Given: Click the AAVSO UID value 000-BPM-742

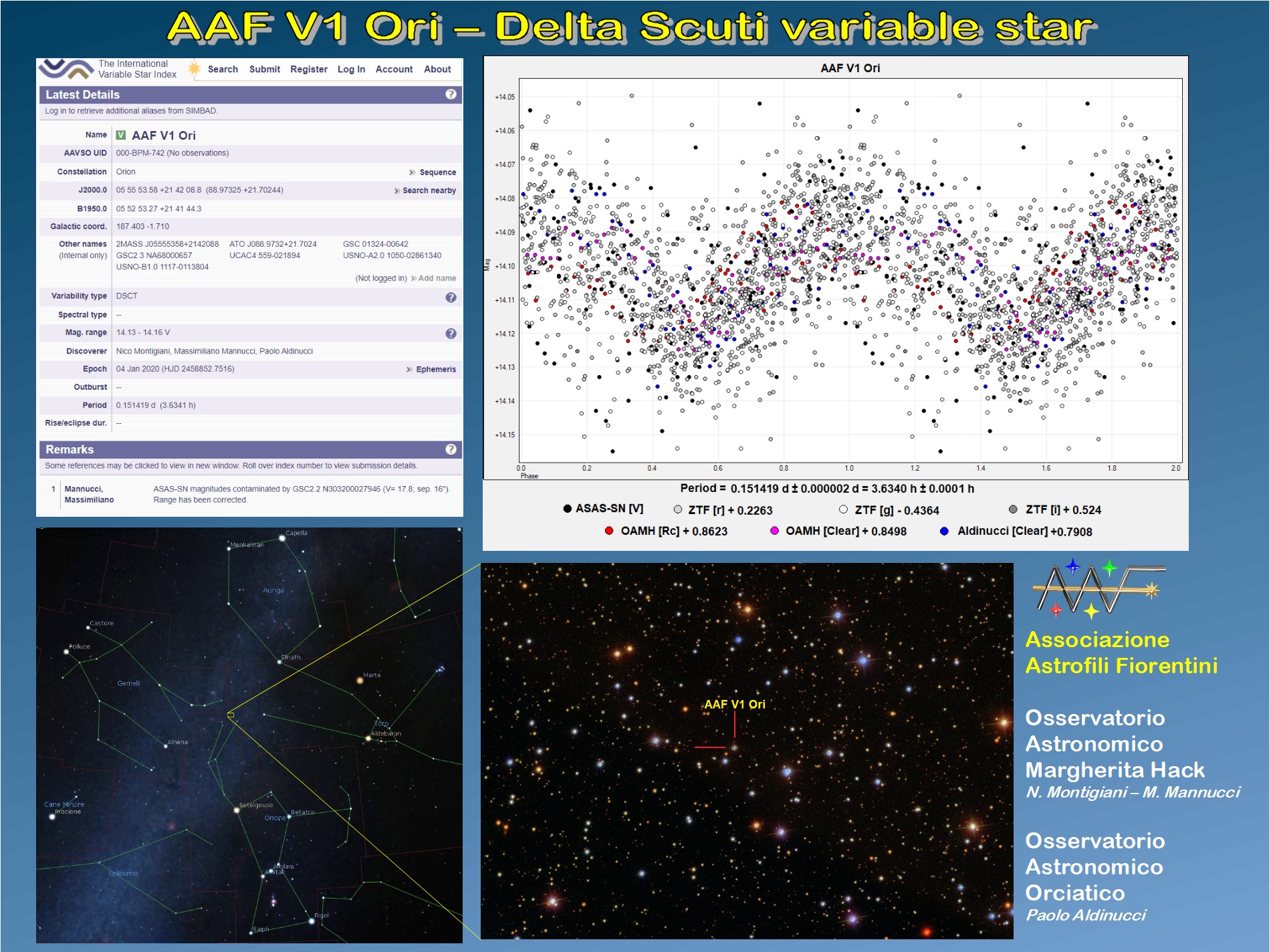Looking at the screenshot, I should pyautogui.click(x=172, y=153).
